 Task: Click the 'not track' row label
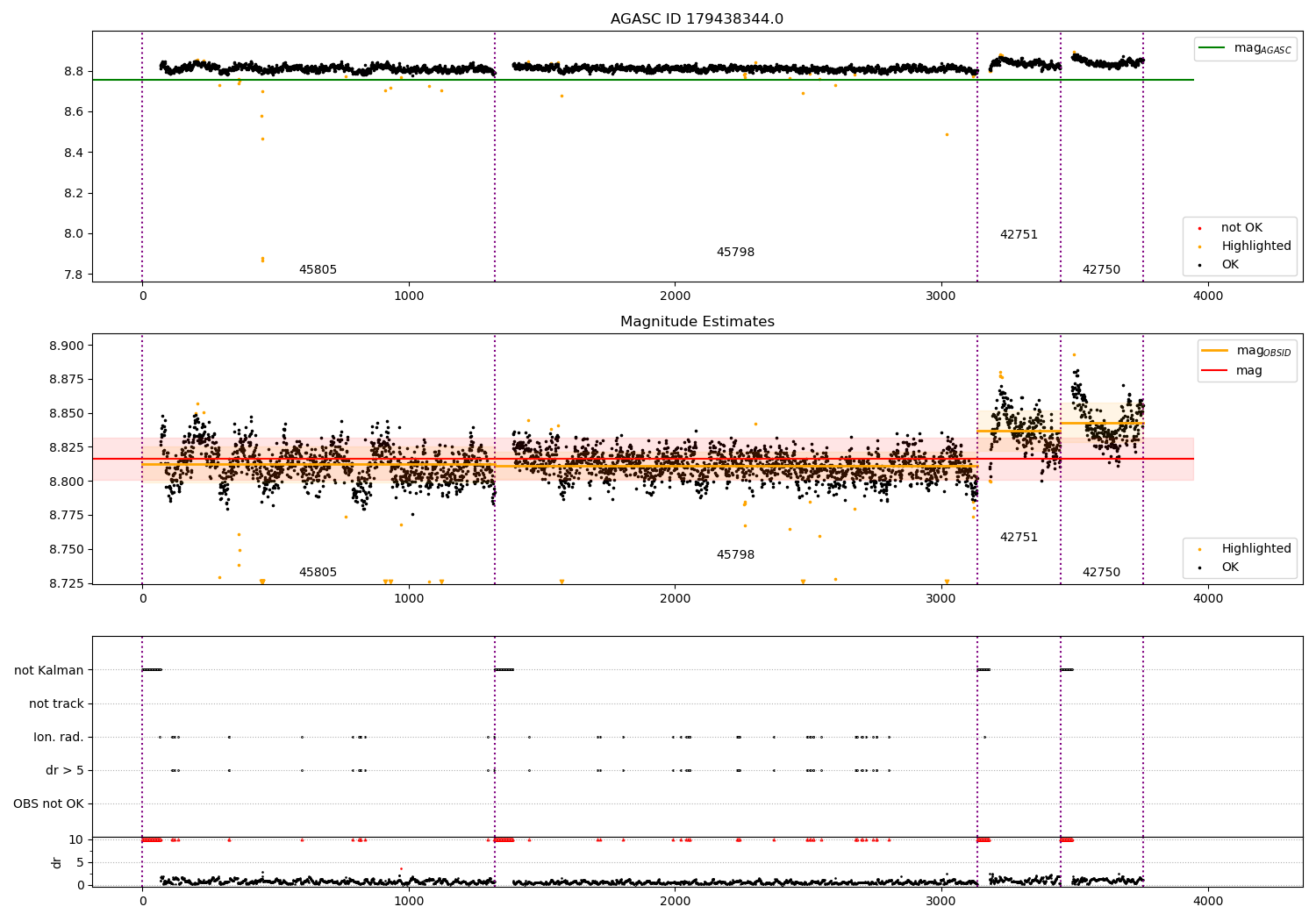(56, 703)
